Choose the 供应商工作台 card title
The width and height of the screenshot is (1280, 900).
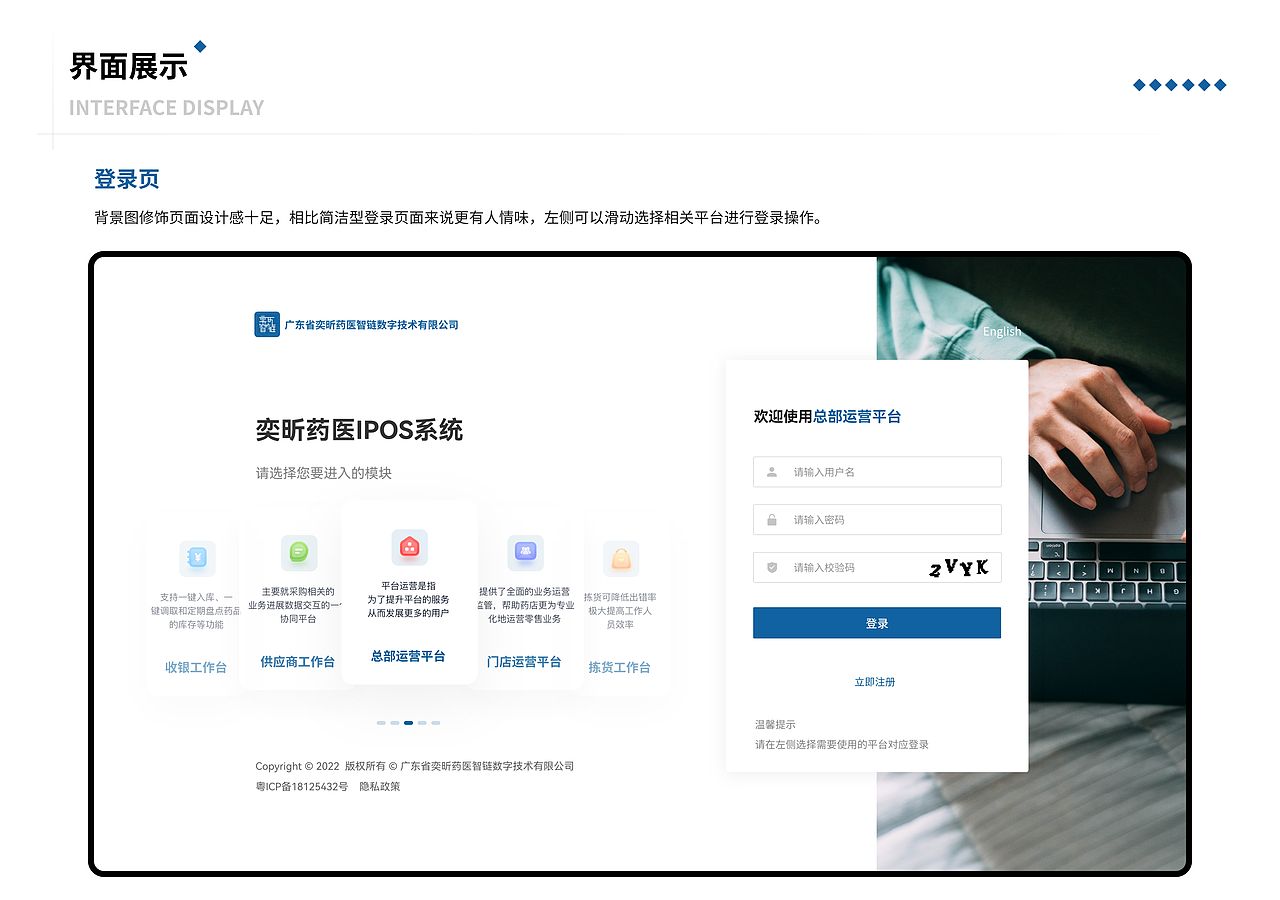298,662
